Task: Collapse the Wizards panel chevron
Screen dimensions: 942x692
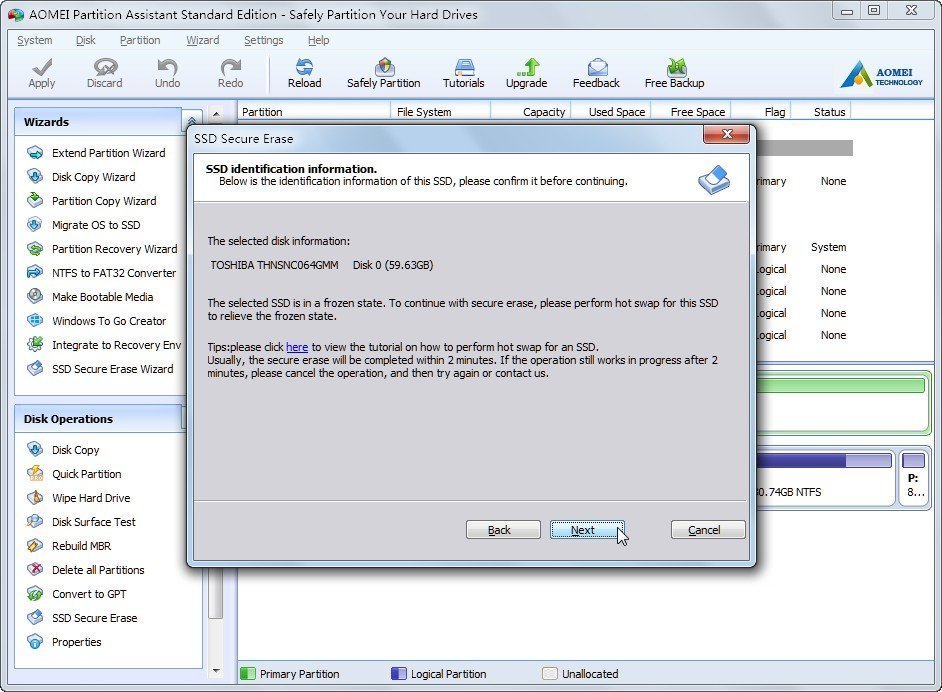Action: pyautogui.click(x=192, y=121)
